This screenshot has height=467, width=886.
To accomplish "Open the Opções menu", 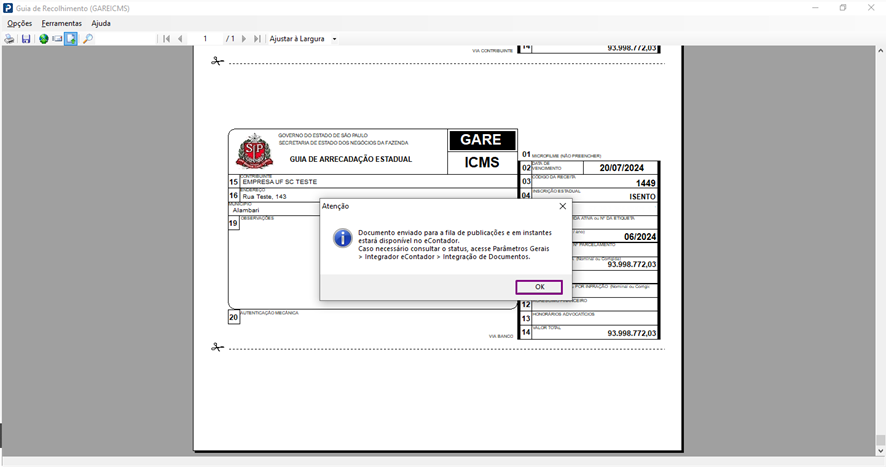I will pos(19,23).
